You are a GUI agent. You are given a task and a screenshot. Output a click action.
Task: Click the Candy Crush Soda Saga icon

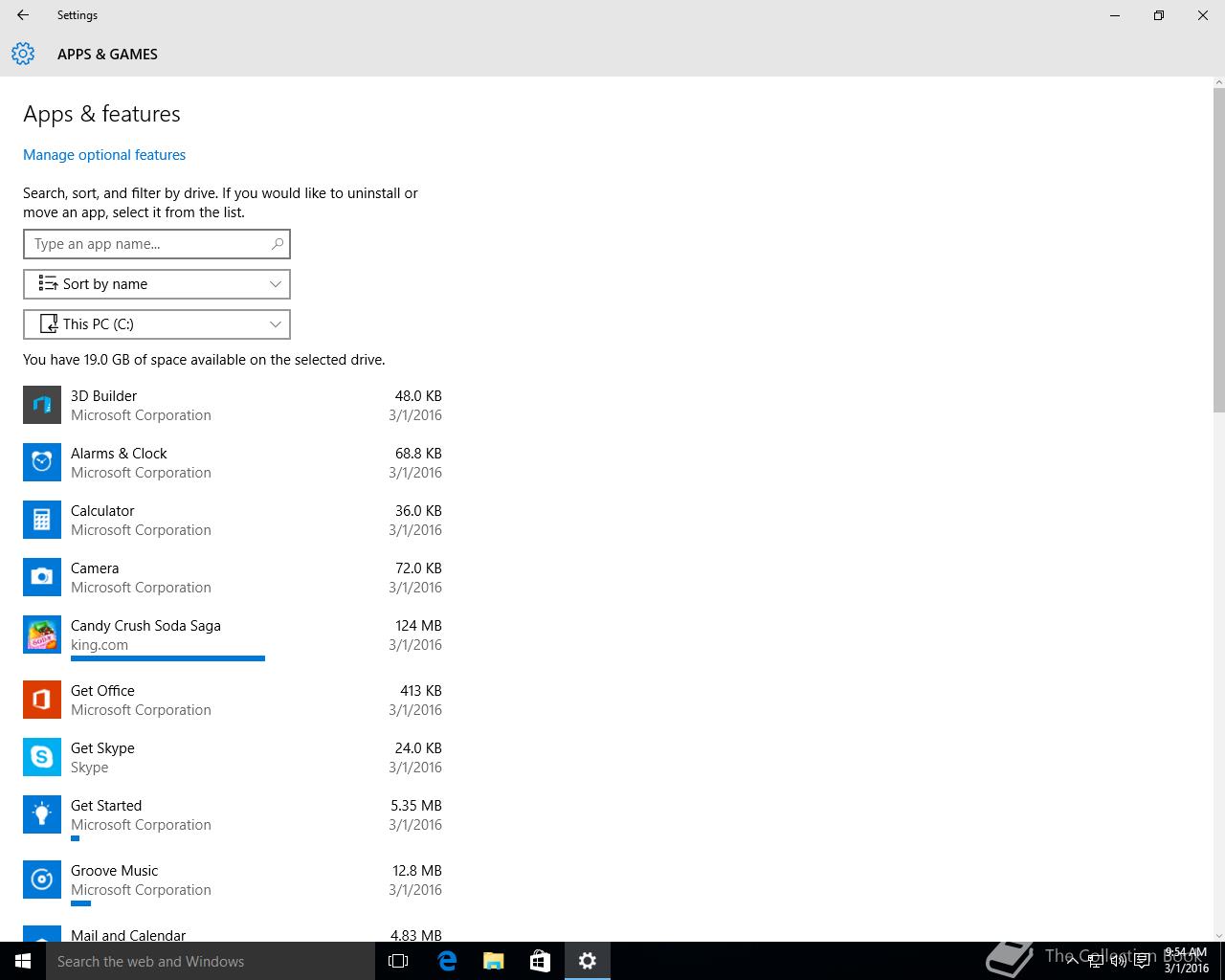click(x=42, y=635)
